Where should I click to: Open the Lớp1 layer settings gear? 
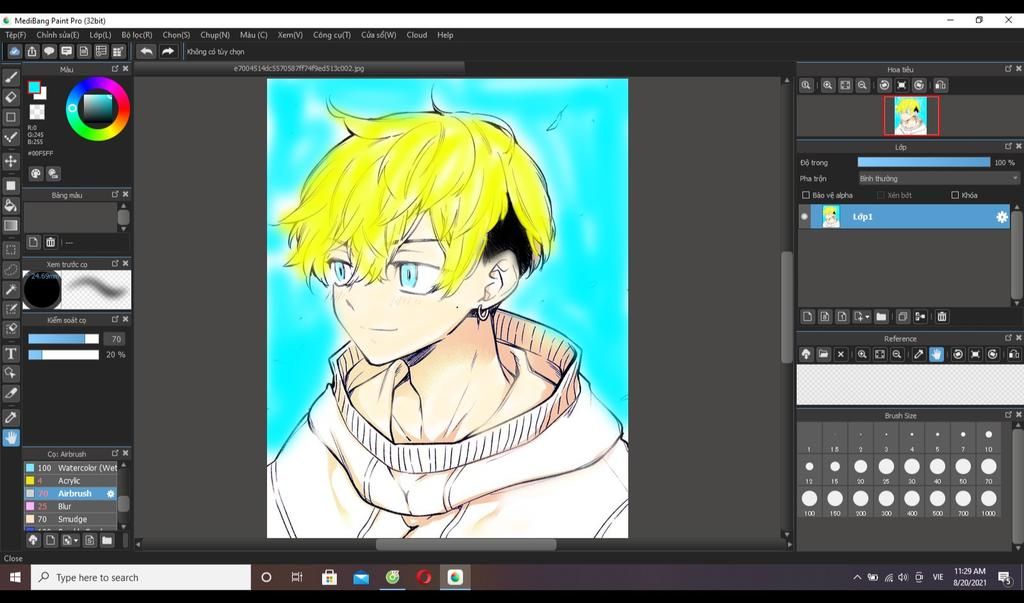tap(1002, 217)
